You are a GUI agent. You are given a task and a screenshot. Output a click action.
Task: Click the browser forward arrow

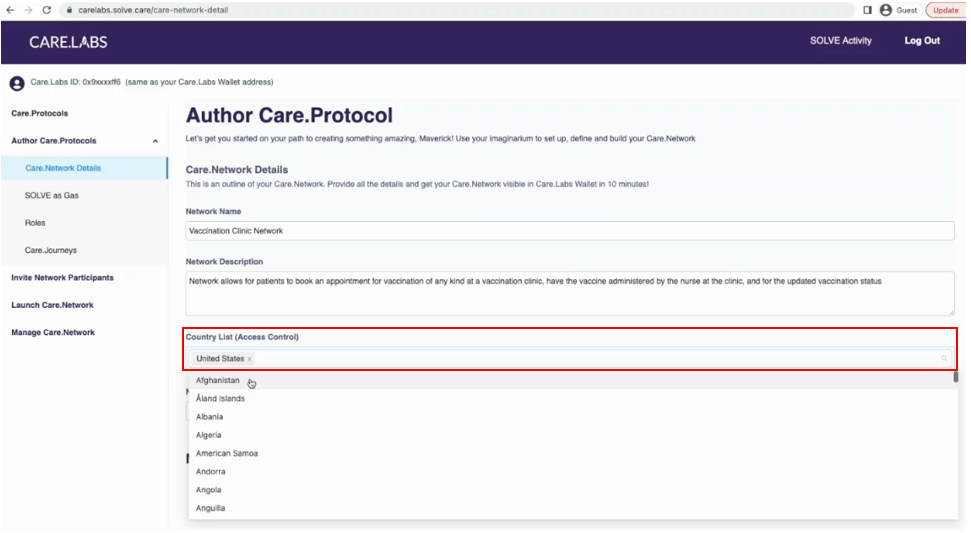28,10
